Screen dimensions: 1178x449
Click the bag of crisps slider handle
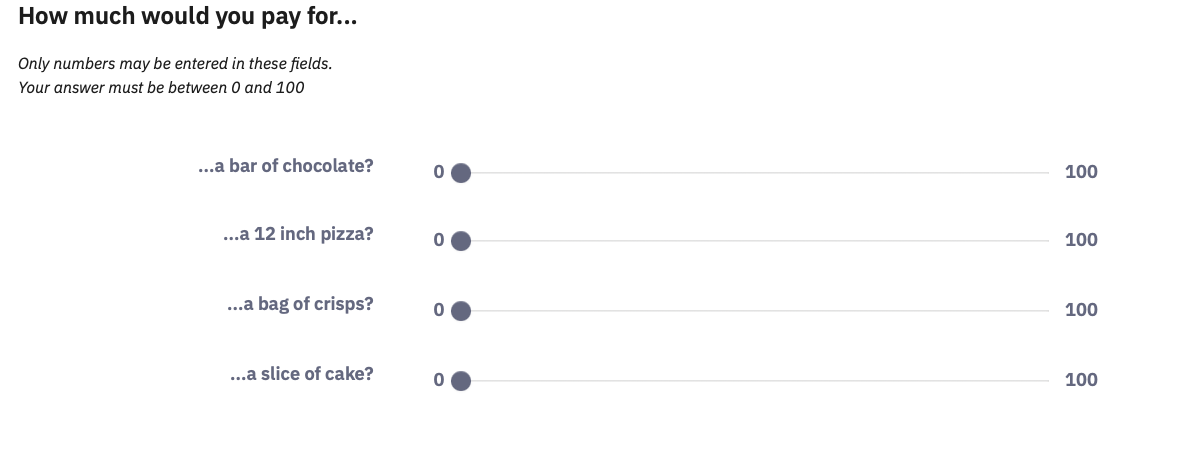pos(460,311)
